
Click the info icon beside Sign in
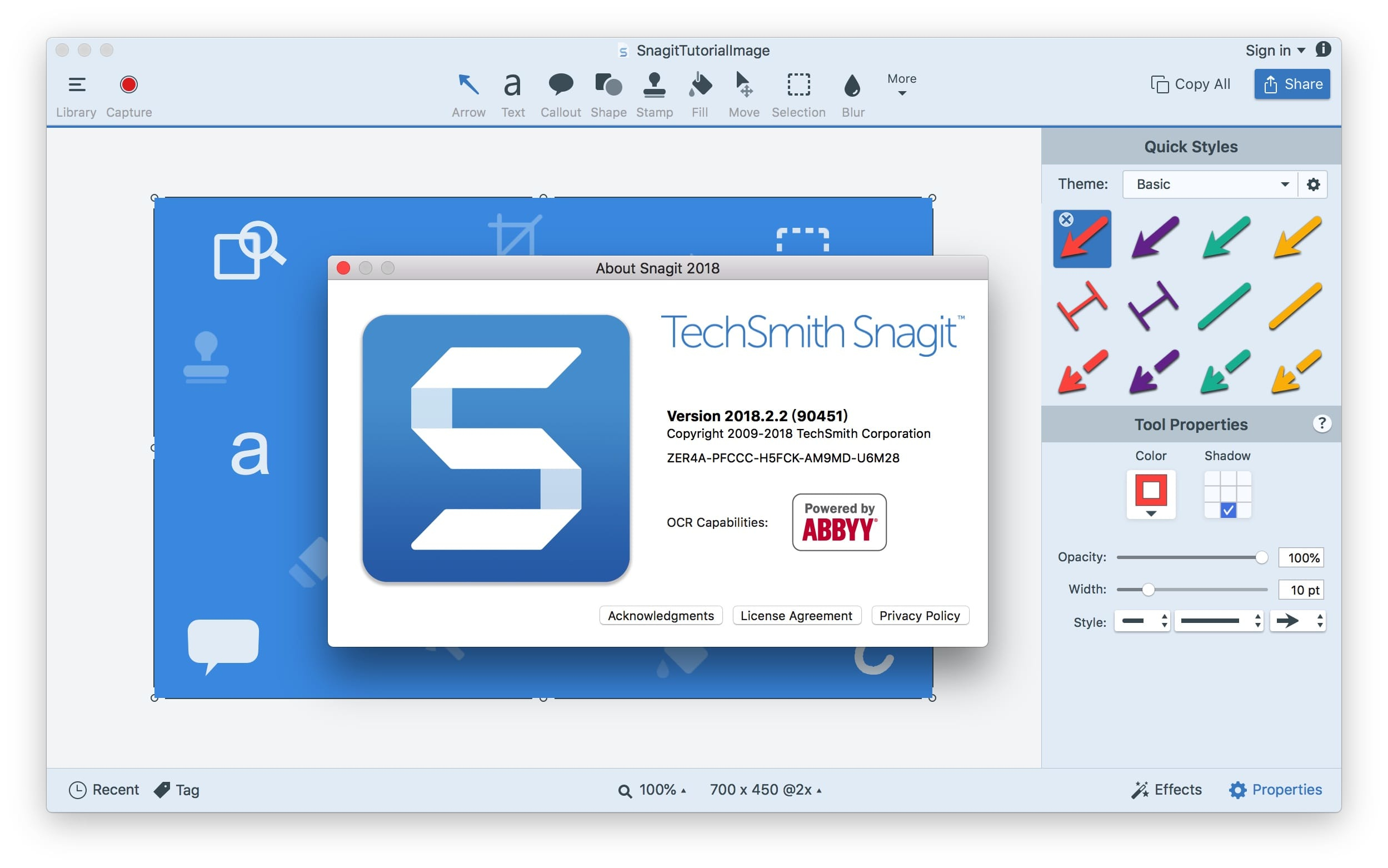[1323, 49]
